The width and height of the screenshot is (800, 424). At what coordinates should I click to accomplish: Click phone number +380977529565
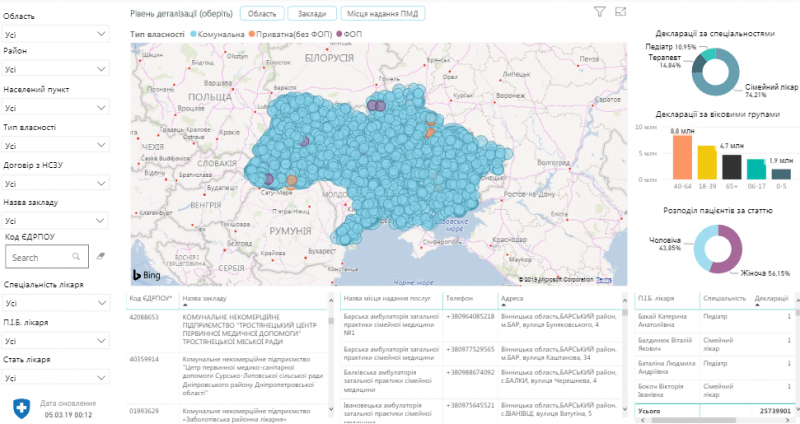click(x=470, y=349)
